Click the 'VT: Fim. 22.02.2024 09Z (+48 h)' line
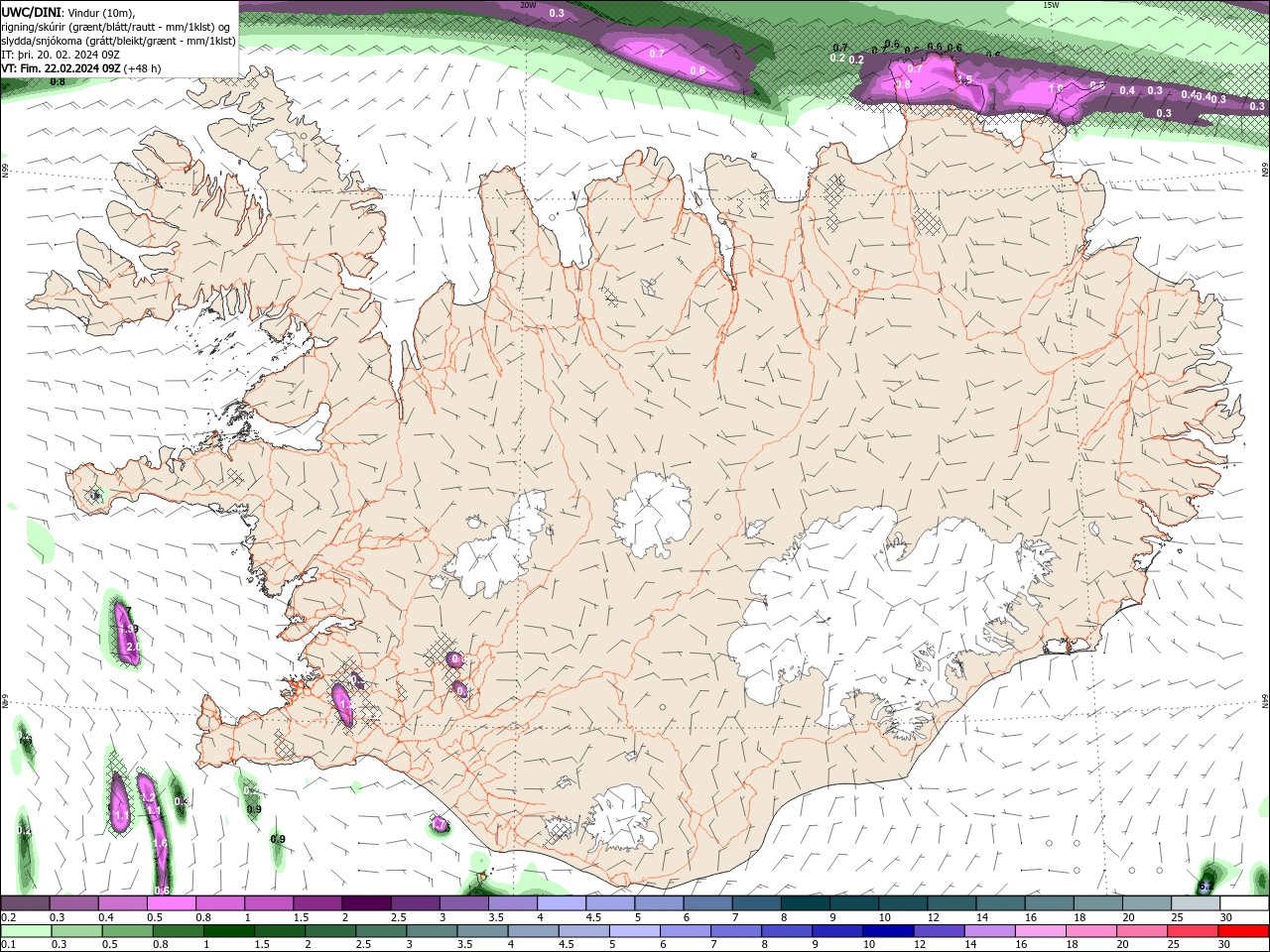The image size is (1270, 952). point(81,68)
